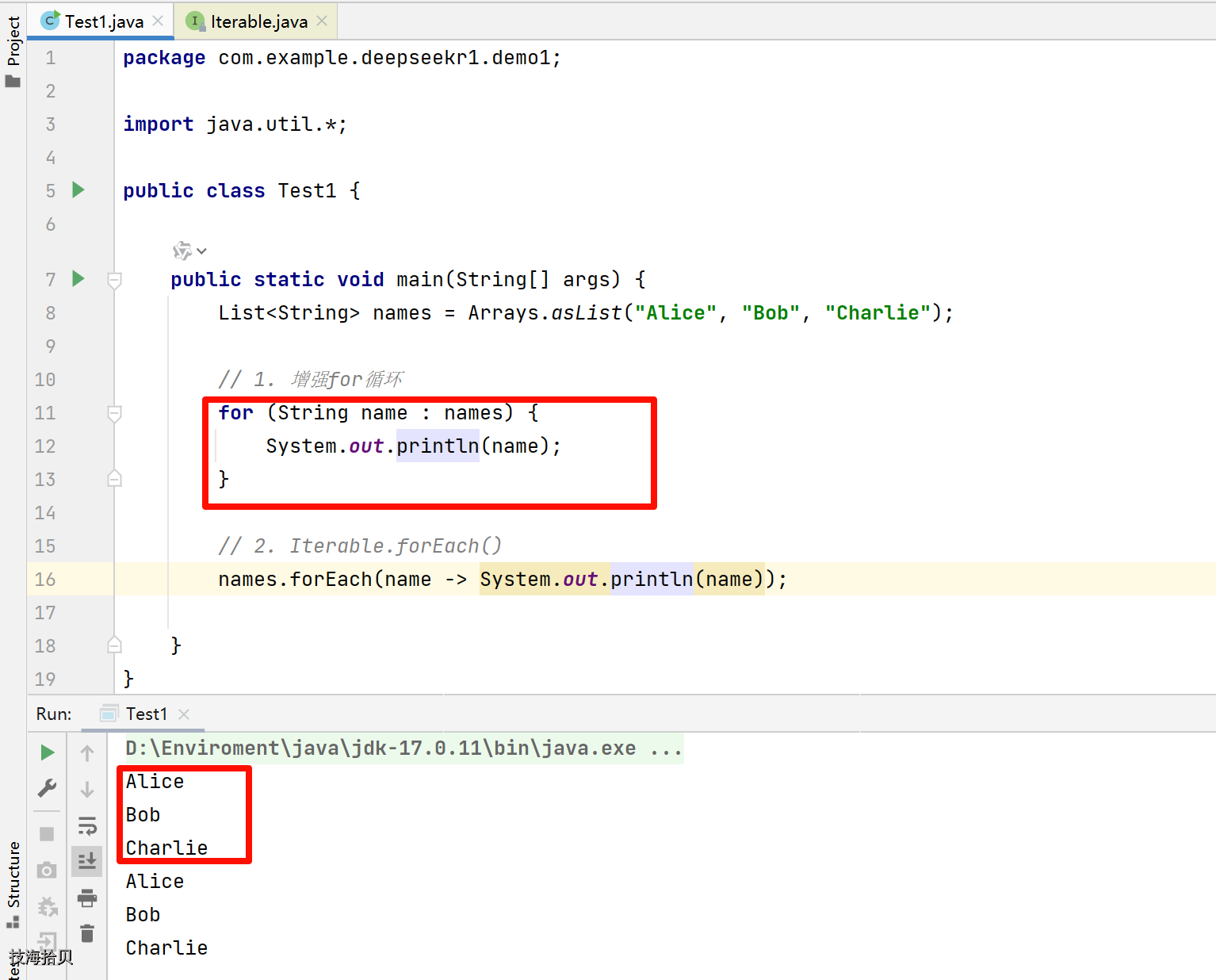
Task: Stop the running process
Action: [47, 834]
